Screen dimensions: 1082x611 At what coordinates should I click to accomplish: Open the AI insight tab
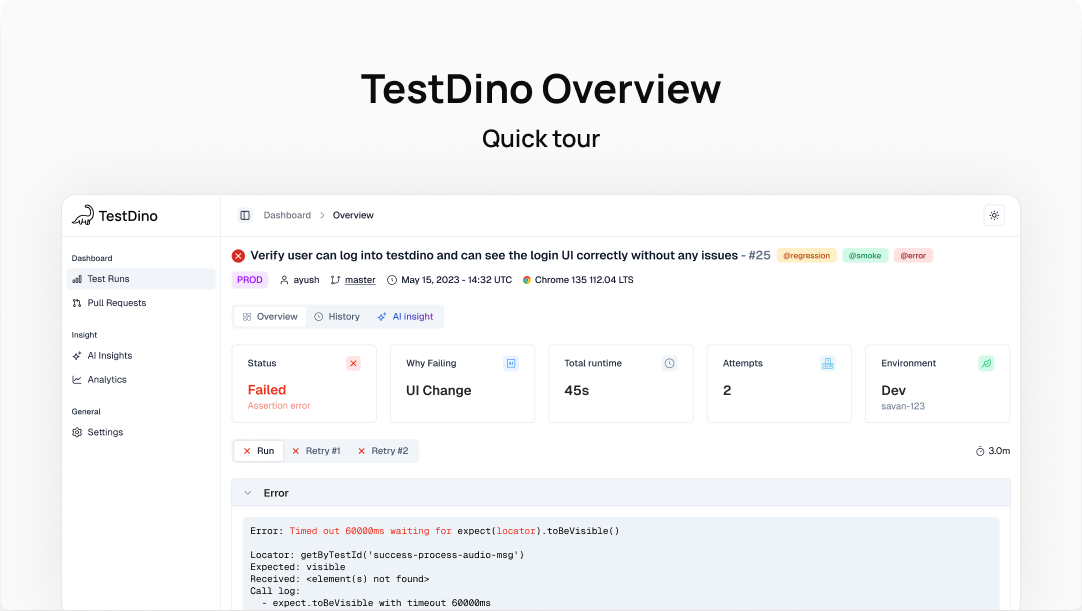(405, 317)
